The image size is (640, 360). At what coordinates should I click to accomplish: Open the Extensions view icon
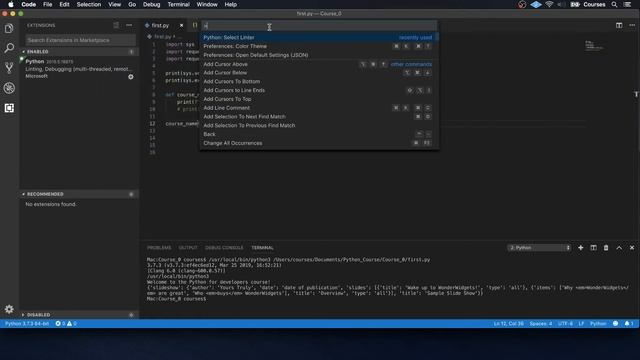pyautogui.click(x=9, y=108)
